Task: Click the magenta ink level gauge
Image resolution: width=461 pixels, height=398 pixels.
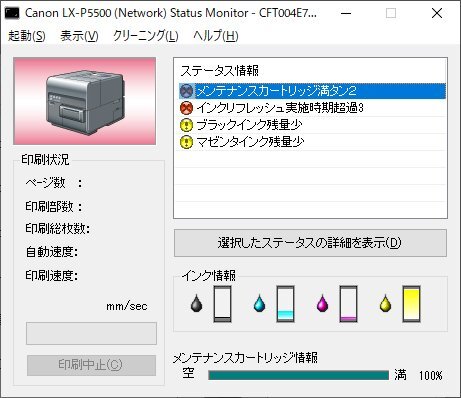Action: (x=348, y=304)
